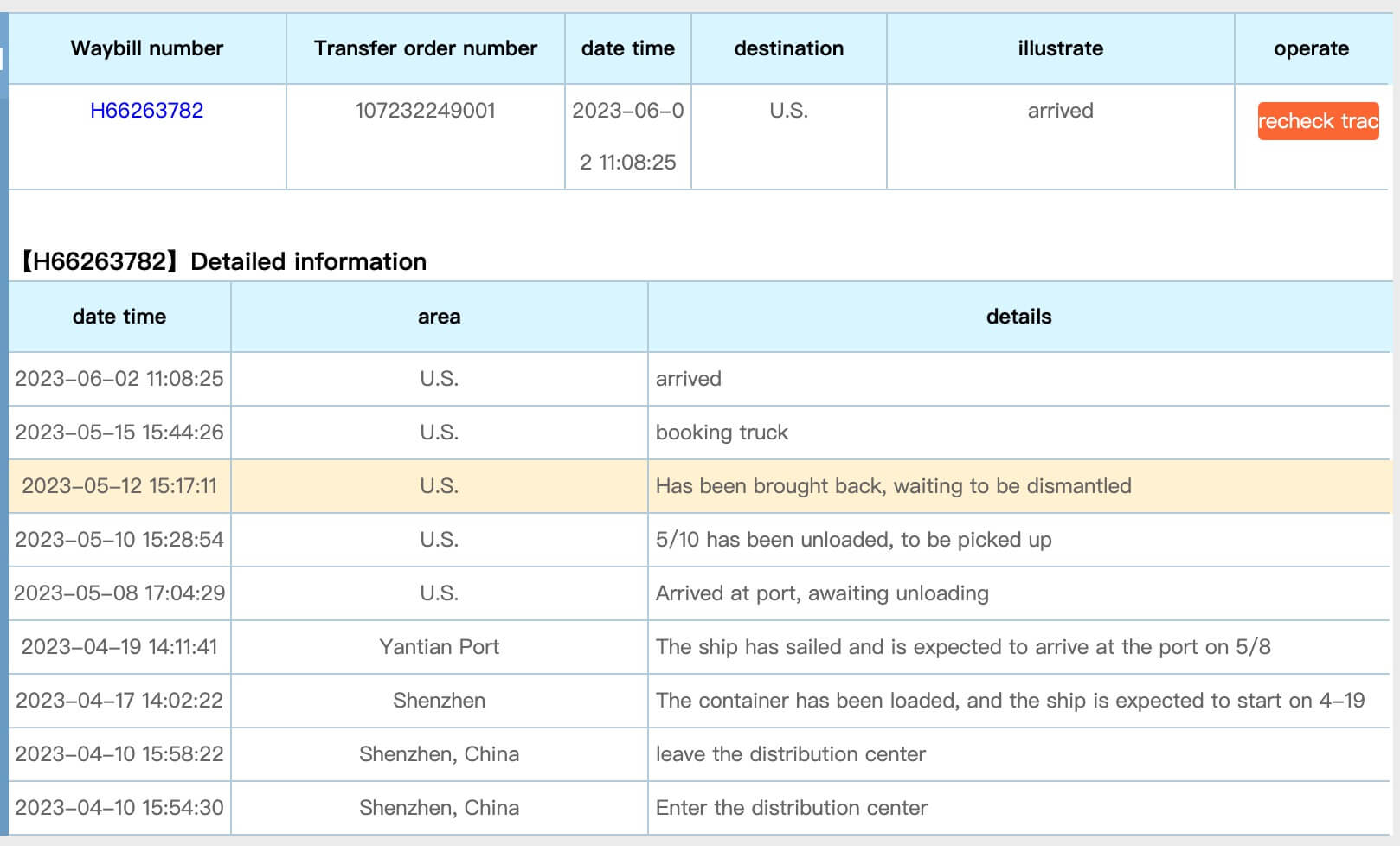The width and height of the screenshot is (1400, 846).
Task: Select the 2023-05-08 17:04:29 timestamp
Action: 119,593
